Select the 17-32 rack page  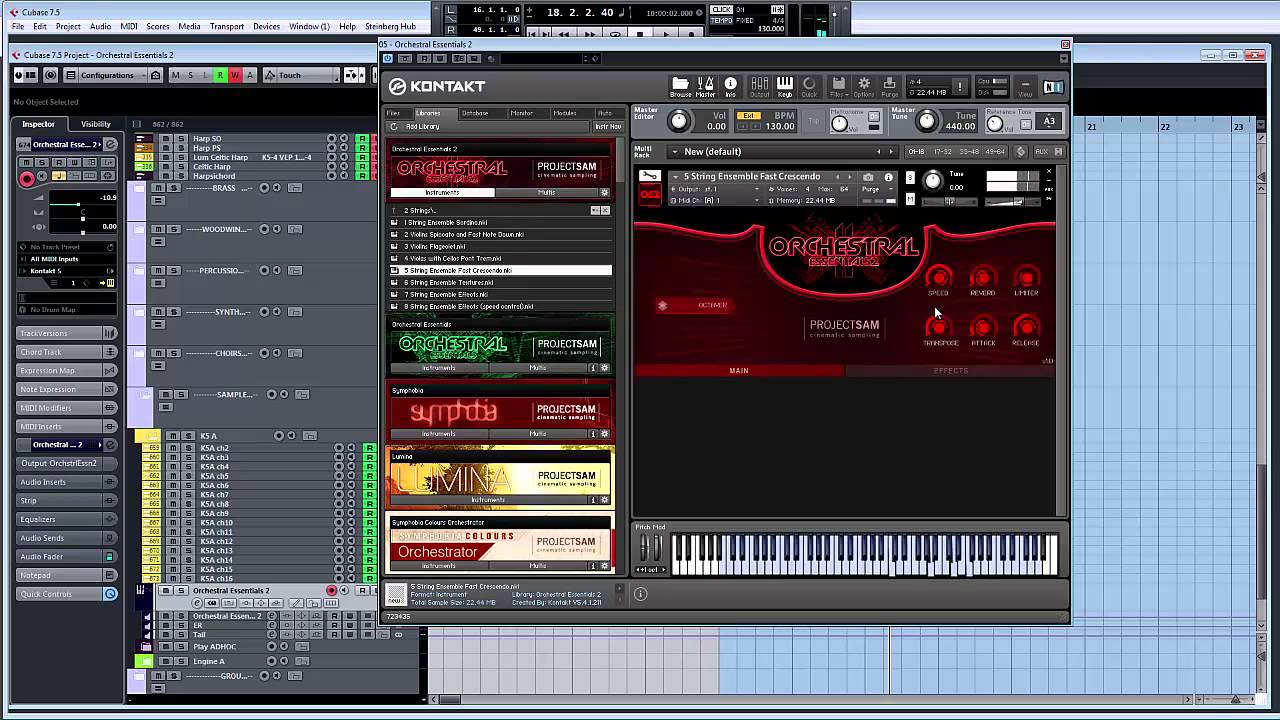click(x=942, y=152)
